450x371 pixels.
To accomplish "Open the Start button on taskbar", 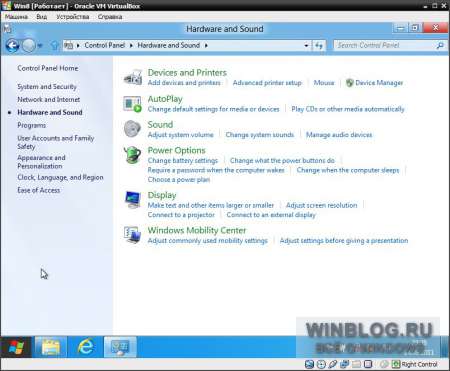I will [x=16, y=347].
